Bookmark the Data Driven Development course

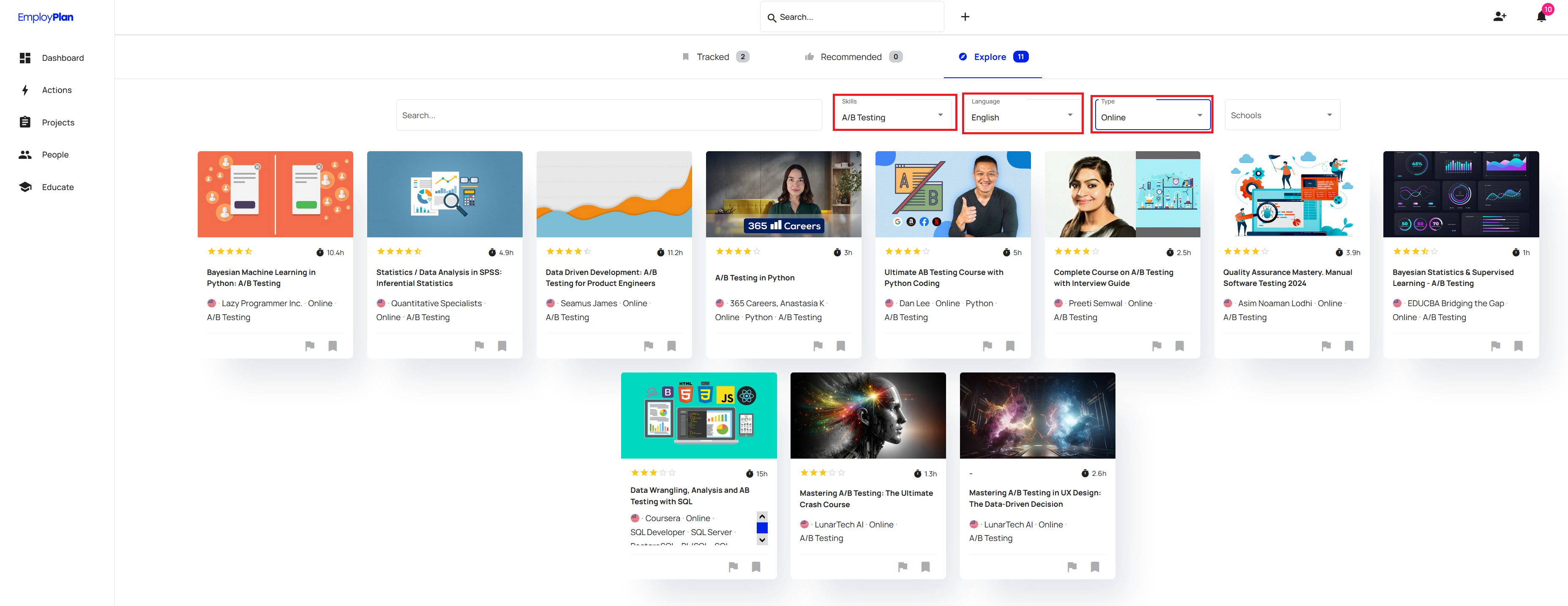(671, 346)
